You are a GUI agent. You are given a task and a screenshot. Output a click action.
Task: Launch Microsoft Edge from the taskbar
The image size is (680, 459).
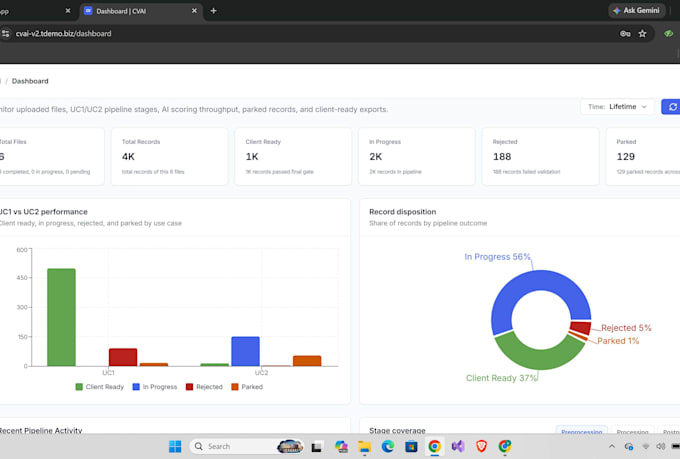point(388,446)
